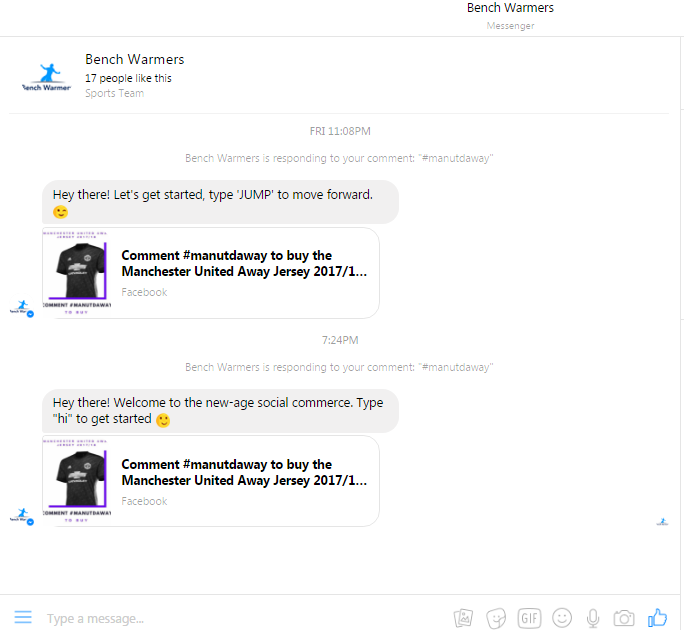
Task: Click the Bench Warmers title in header
Action: [x=510, y=8]
